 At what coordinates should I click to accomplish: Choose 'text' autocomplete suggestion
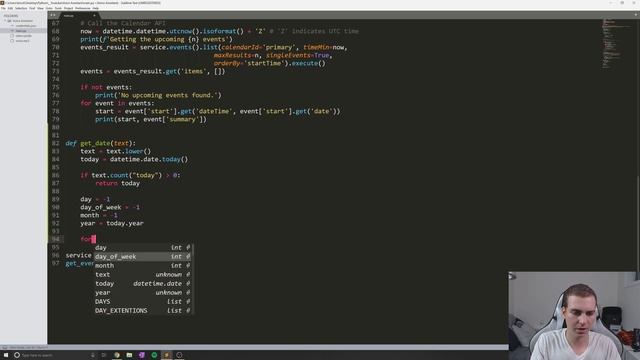142,274
